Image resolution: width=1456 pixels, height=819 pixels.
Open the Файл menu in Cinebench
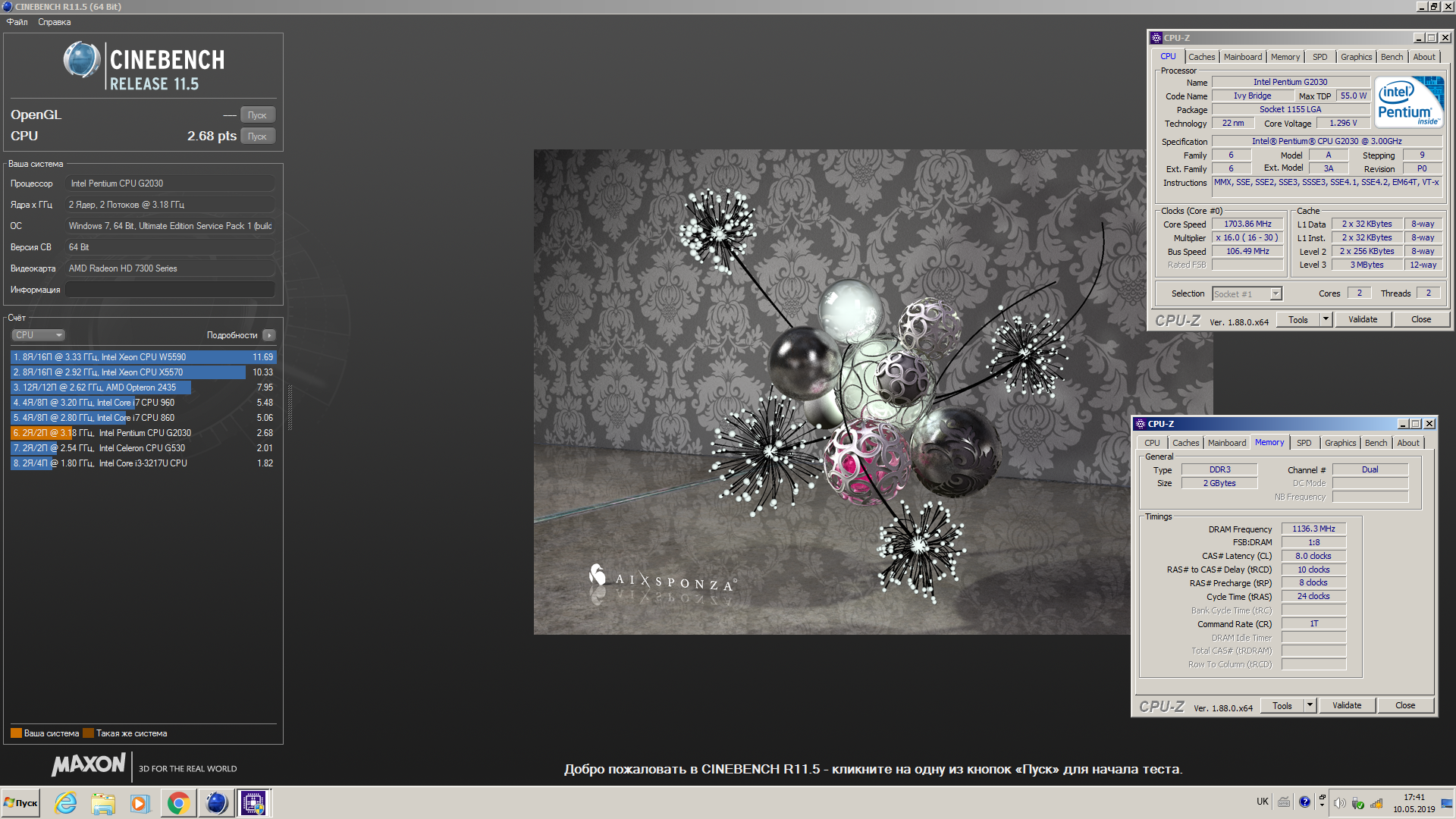point(17,22)
